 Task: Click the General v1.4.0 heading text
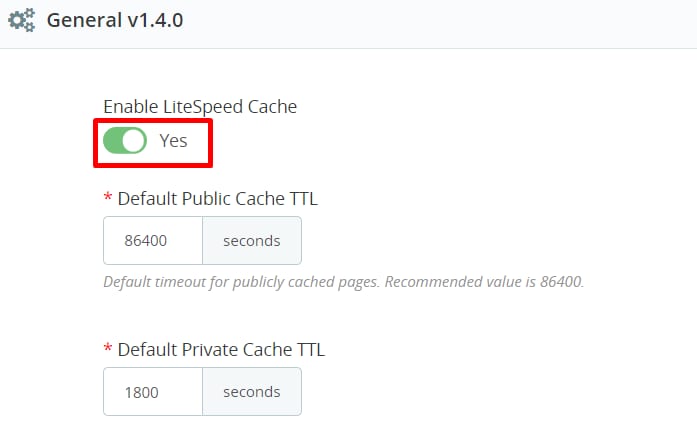click(114, 19)
